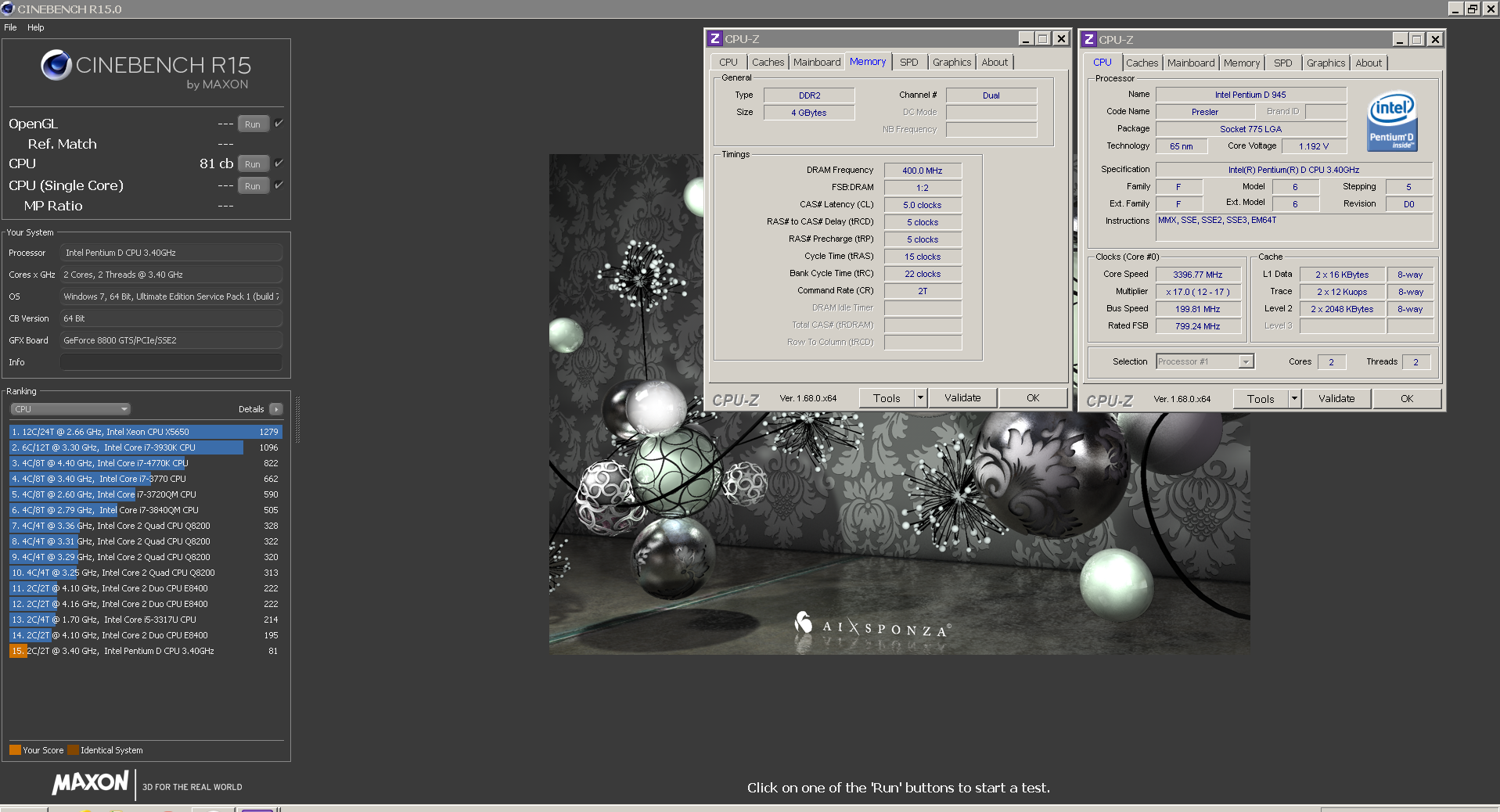Image resolution: width=1500 pixels, height=812 pixels.
Task: Switch to Memory tab in right CPU-Z window
Action: [1242, 63]
